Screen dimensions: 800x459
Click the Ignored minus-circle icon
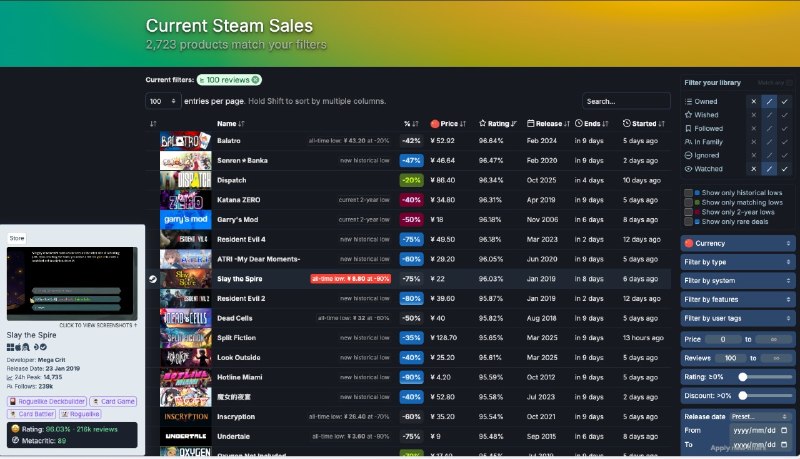click(x=688, y=155)
